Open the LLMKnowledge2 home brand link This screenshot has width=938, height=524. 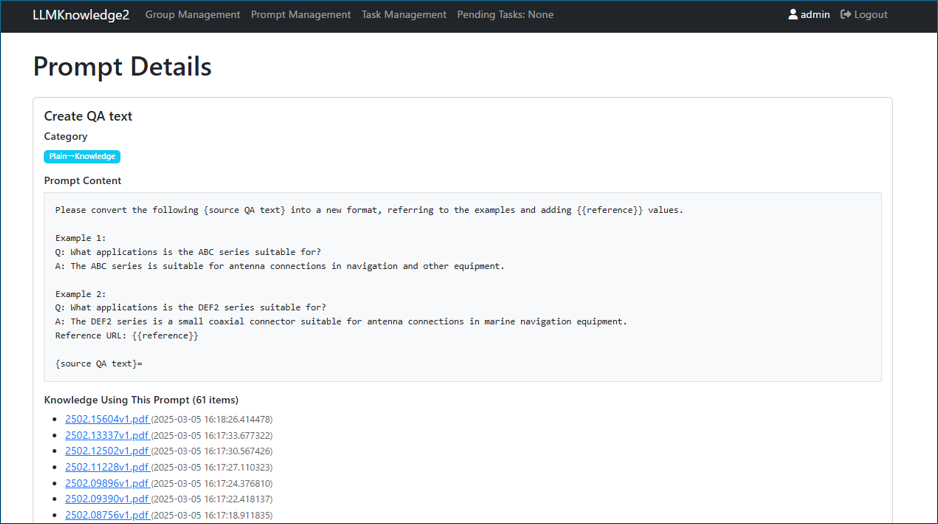81,15
